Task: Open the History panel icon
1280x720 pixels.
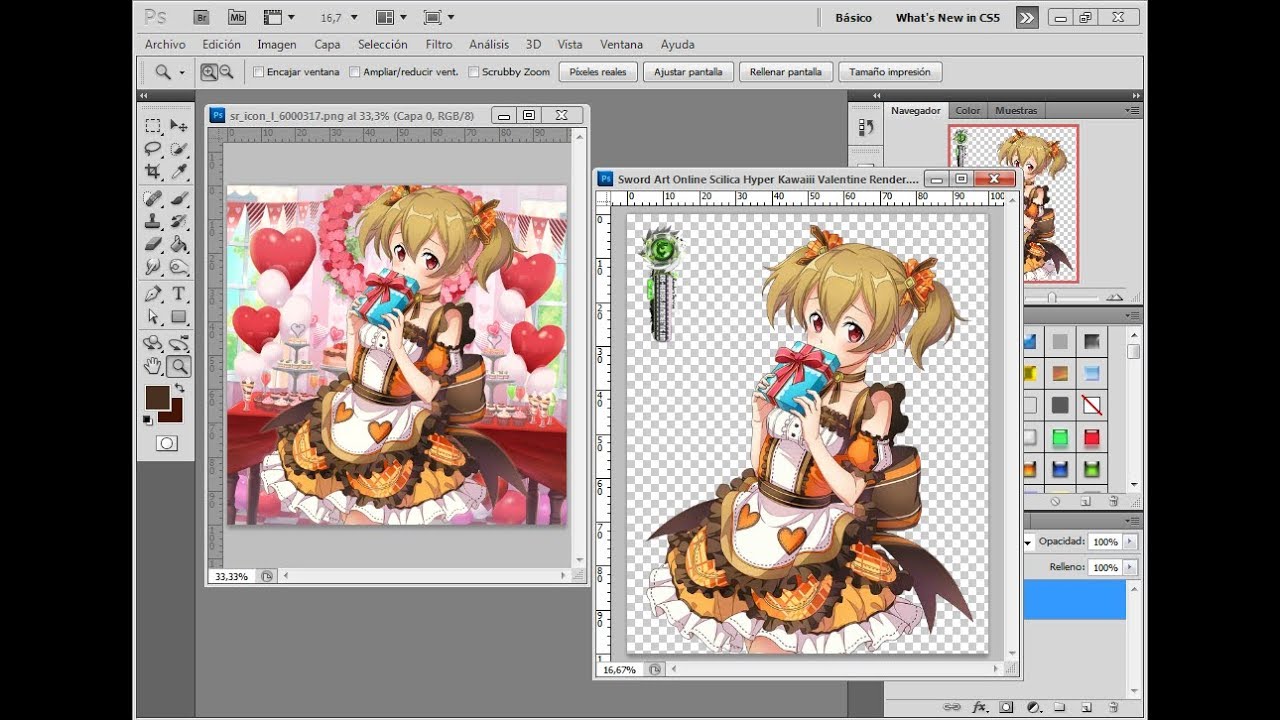Action: [866, 128]
